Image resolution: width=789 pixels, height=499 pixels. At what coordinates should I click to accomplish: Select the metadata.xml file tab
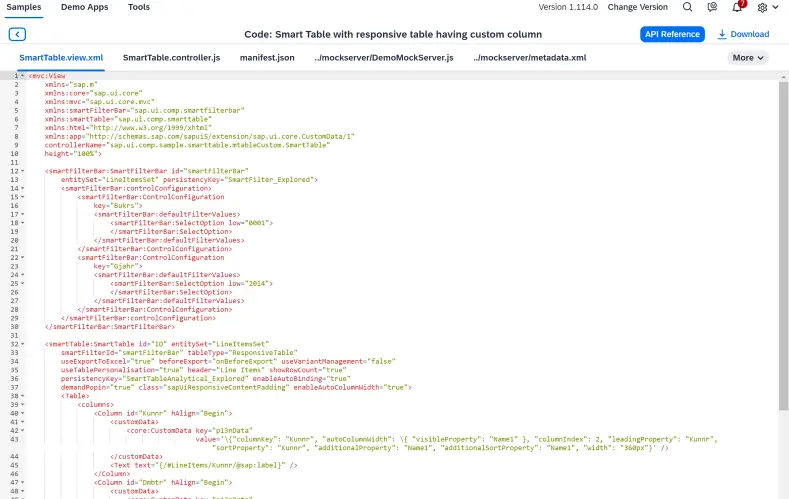[530, 58]
